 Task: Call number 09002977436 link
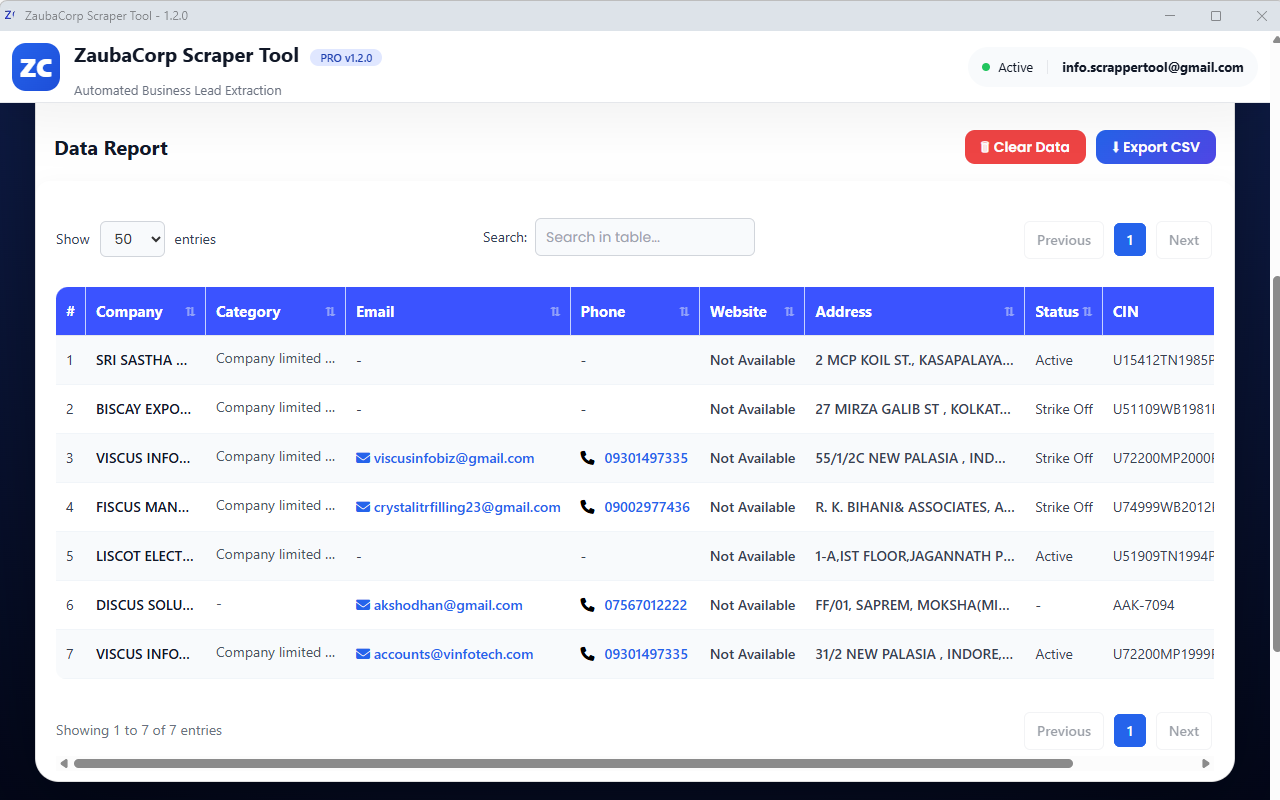tap(647, 507)
